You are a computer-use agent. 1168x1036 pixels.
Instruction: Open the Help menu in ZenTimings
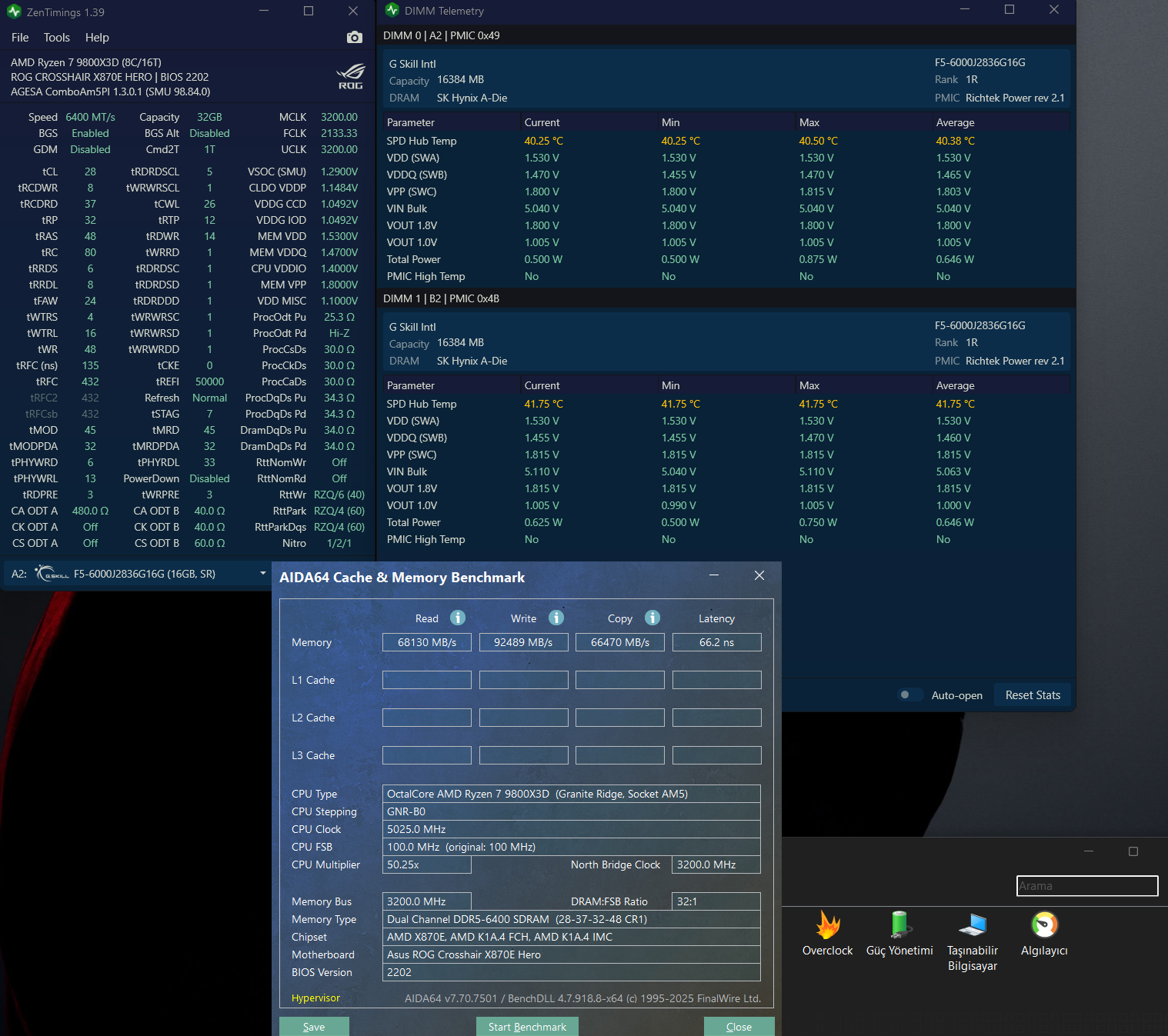pos(97,38)
